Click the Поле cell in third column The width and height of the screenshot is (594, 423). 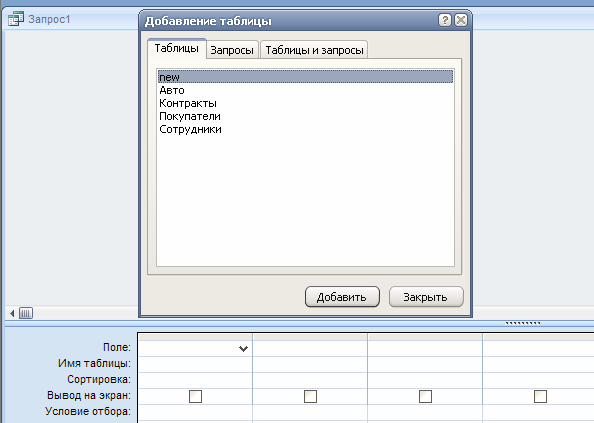pos(425,348)
